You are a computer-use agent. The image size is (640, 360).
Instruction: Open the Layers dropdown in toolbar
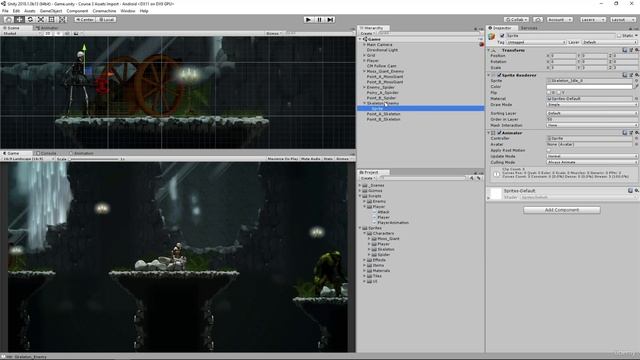point(593,20)
